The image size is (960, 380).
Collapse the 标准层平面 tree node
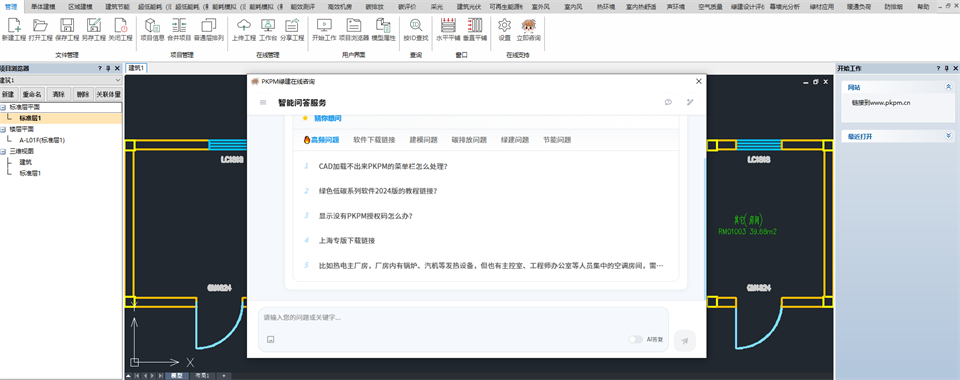click(x=3, y=107)
